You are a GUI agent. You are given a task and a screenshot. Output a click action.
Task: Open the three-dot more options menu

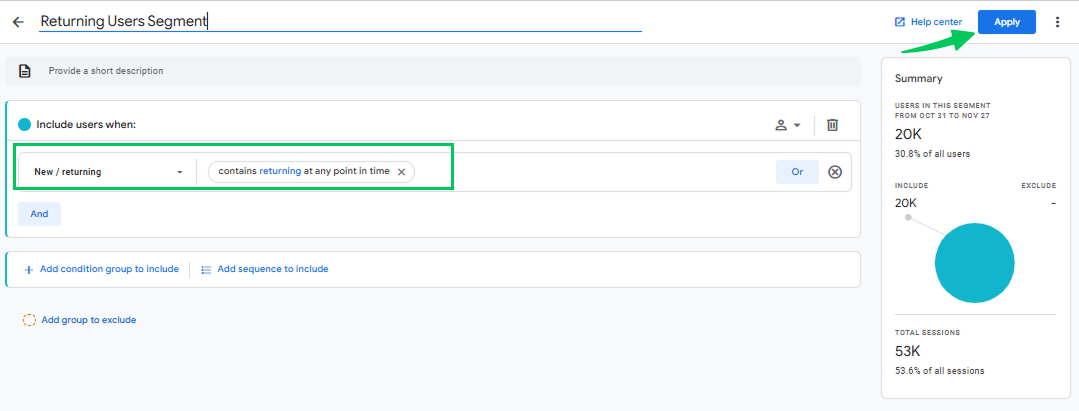click(1057, 22)
